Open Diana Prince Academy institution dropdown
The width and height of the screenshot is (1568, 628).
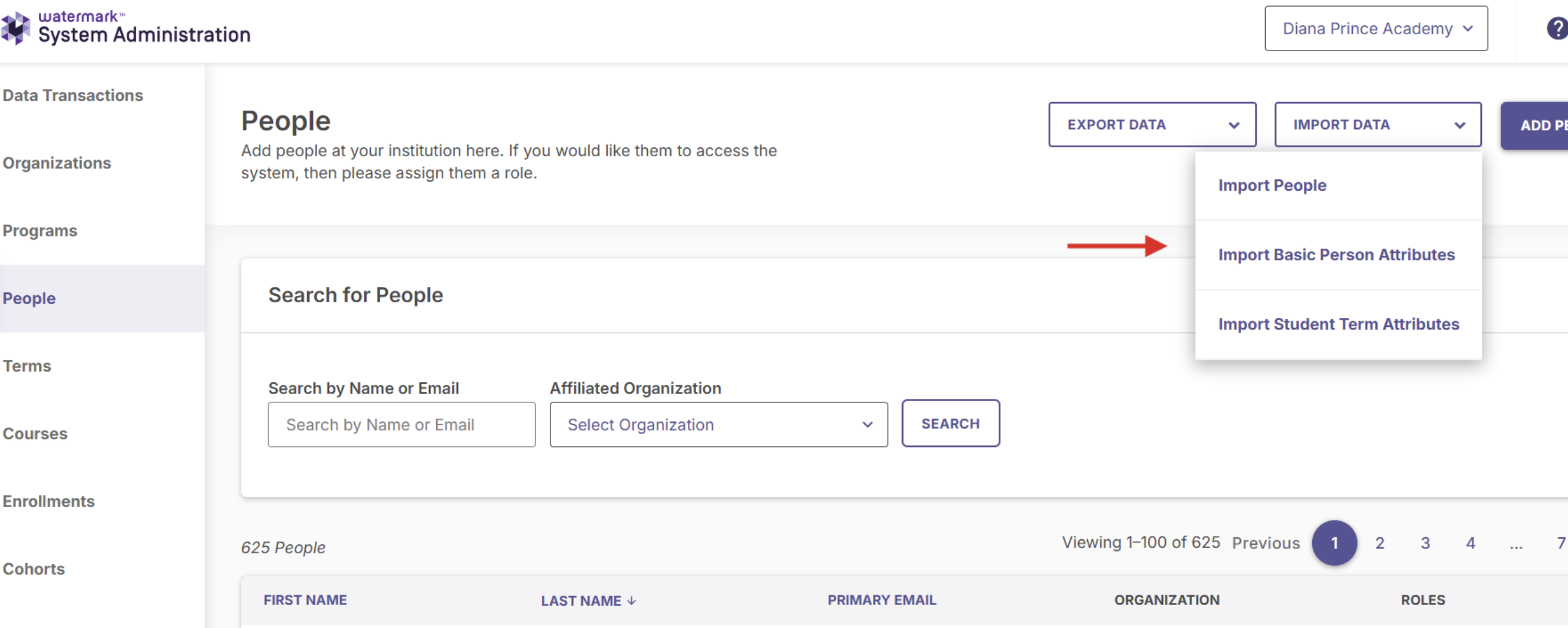click(1376, 29)
